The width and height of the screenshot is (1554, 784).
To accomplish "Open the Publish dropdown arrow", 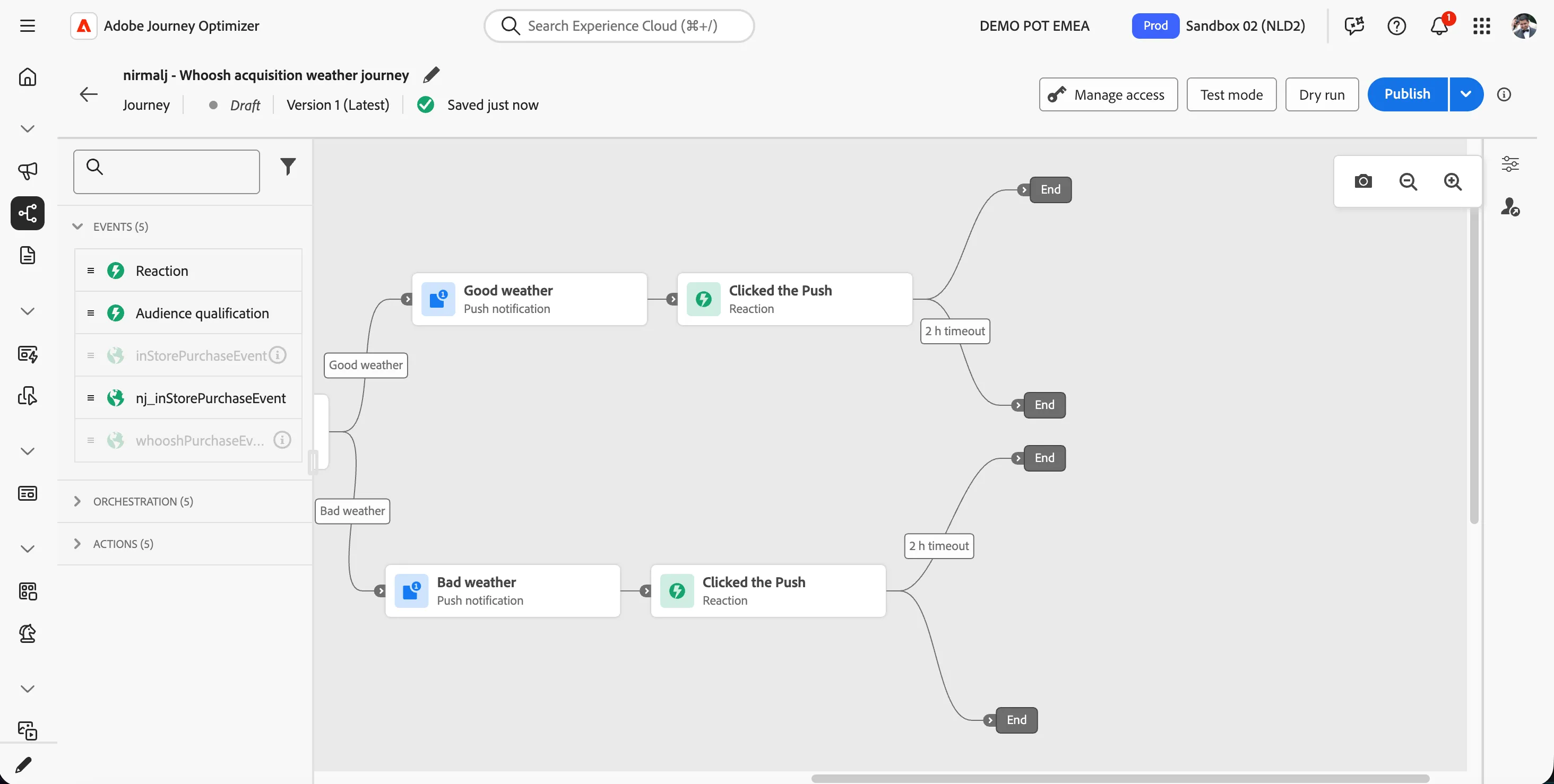I will (x=1466, y=94).
